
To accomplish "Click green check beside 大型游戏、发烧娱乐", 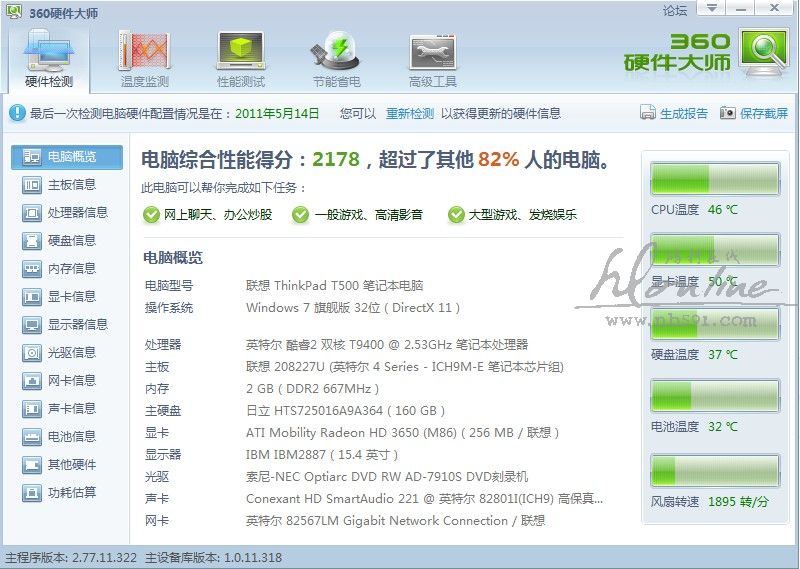I will pyautogui.click(x=456, y=215).
